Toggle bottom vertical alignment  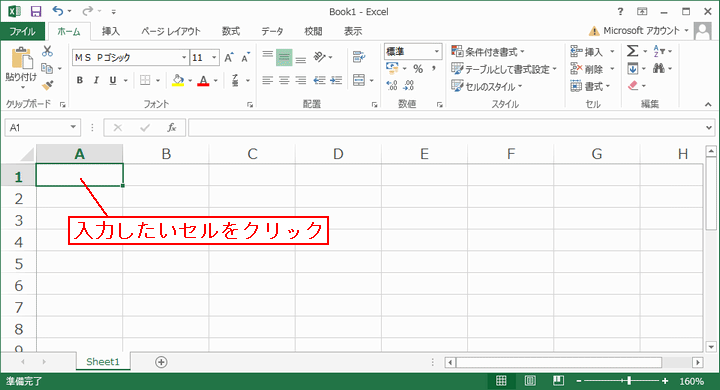click(x=301, y=59)
